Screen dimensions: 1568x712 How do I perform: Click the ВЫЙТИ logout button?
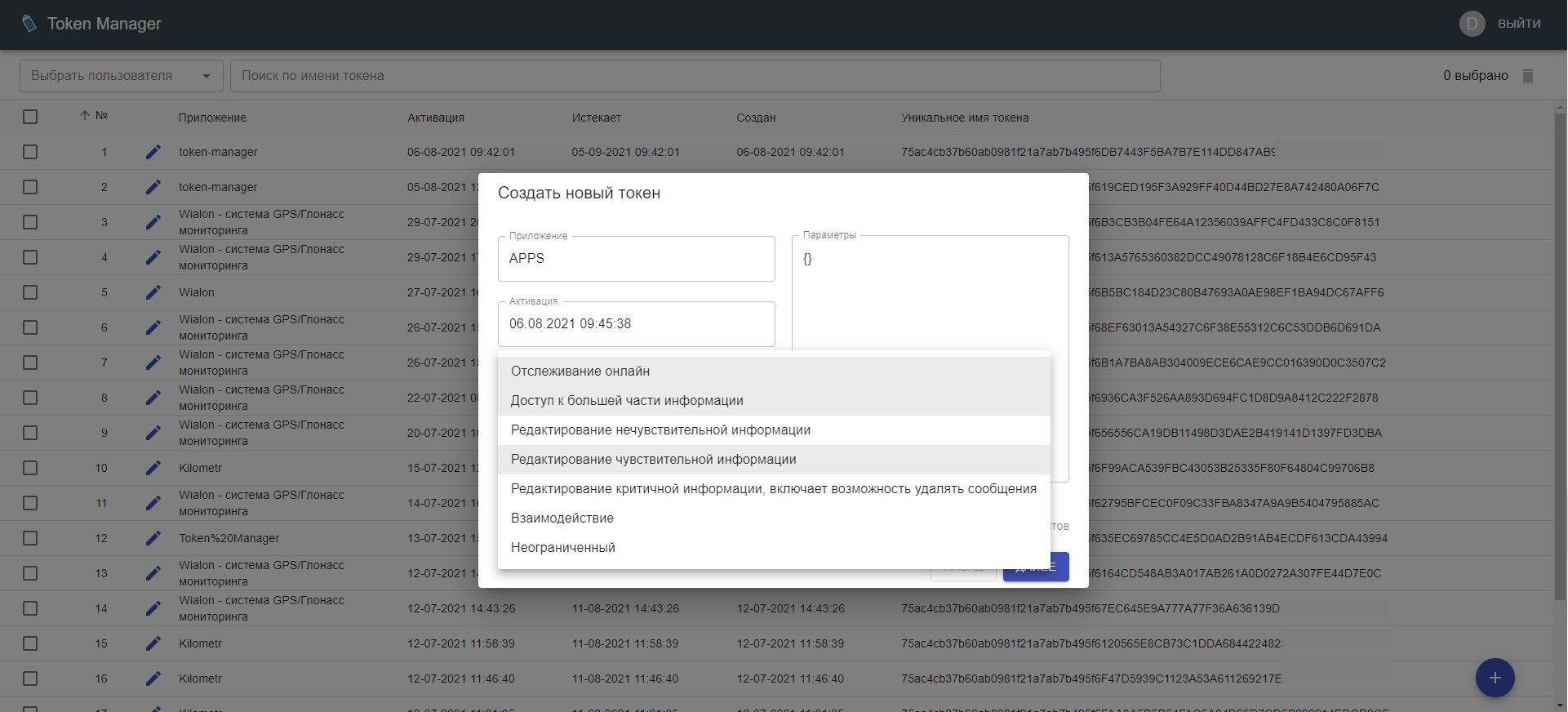(x=1518, y=24)
